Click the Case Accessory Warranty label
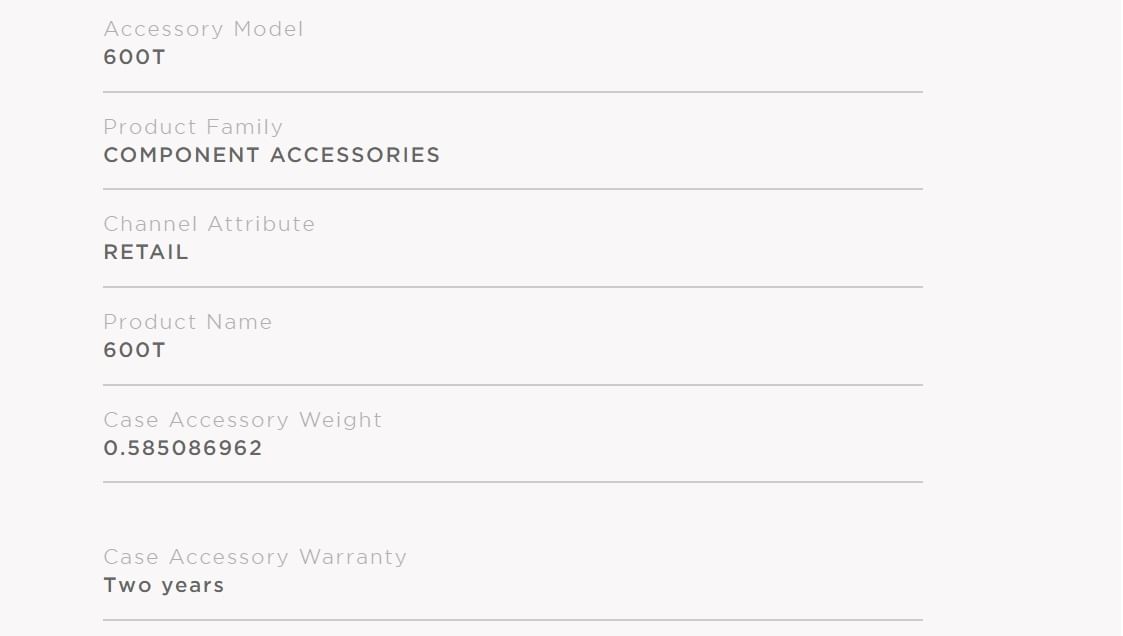The height and width of the screenshot is (636, 1123). [255, 556]
